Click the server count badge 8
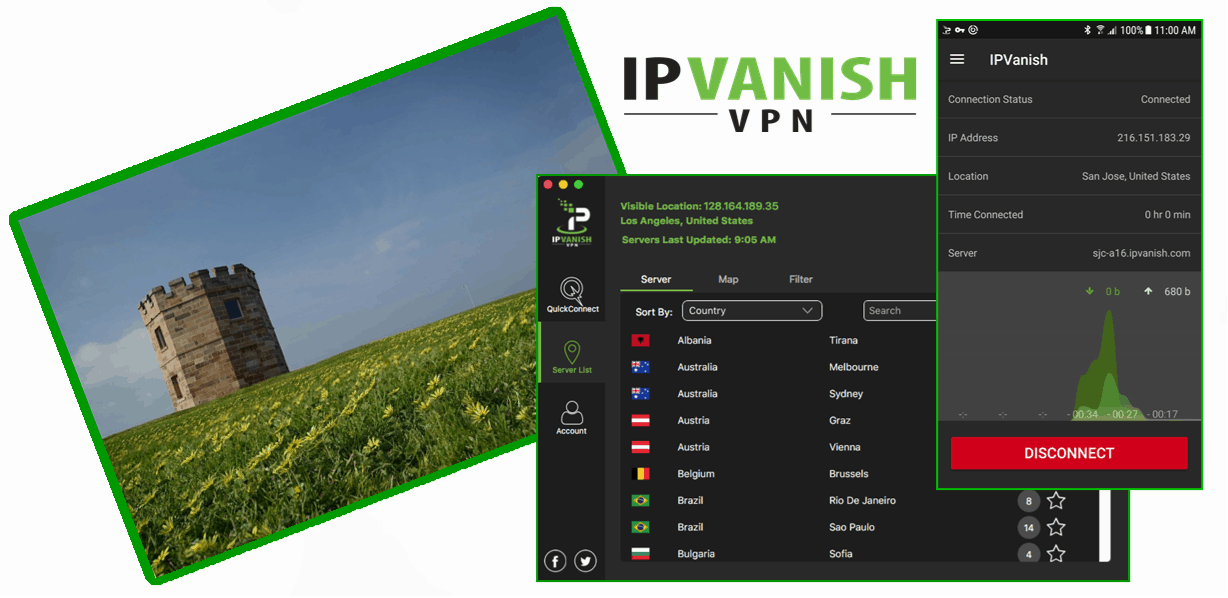 tap(1028, 501)
